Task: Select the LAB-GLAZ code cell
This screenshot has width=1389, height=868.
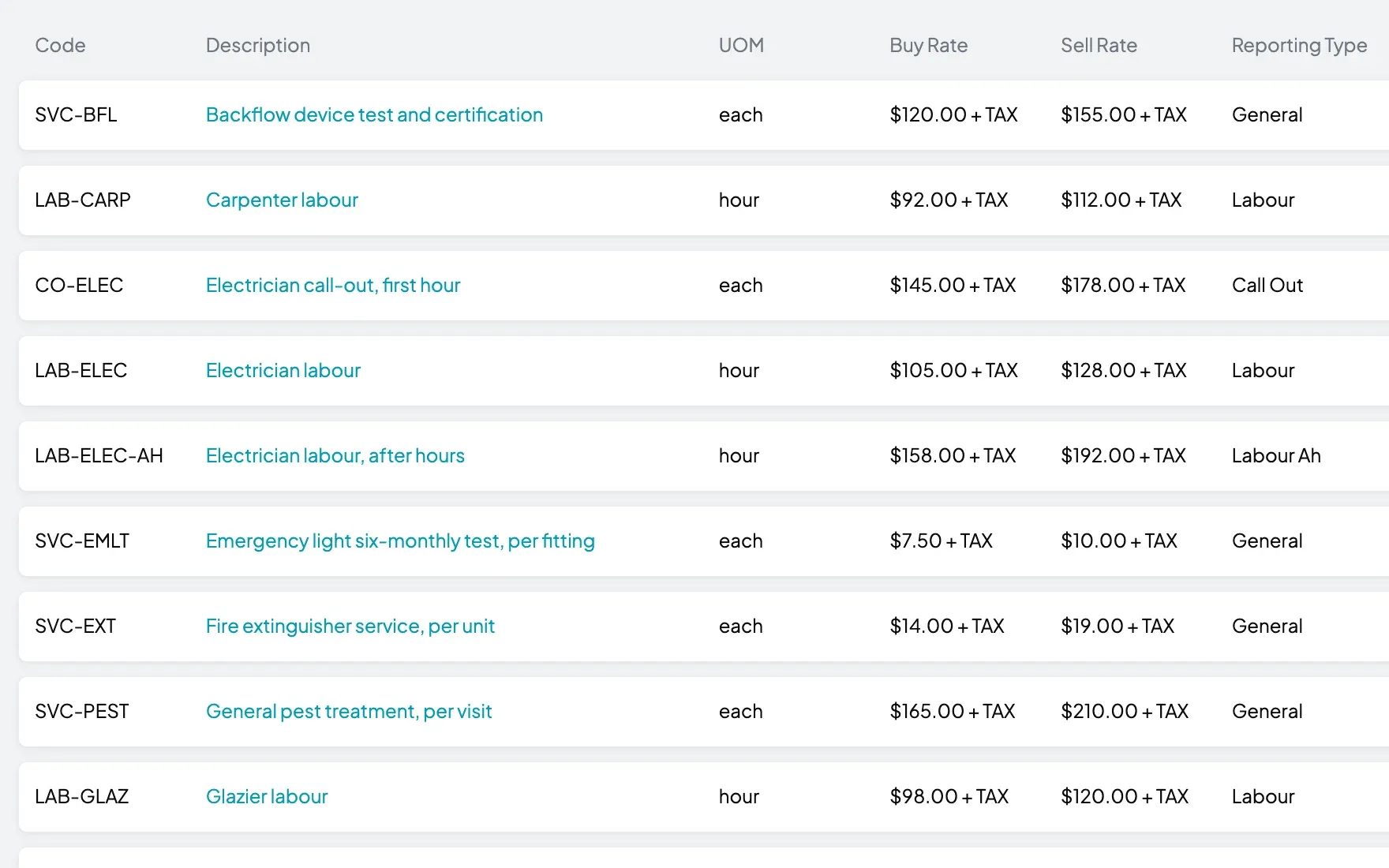Action: (x=81, y=797)
